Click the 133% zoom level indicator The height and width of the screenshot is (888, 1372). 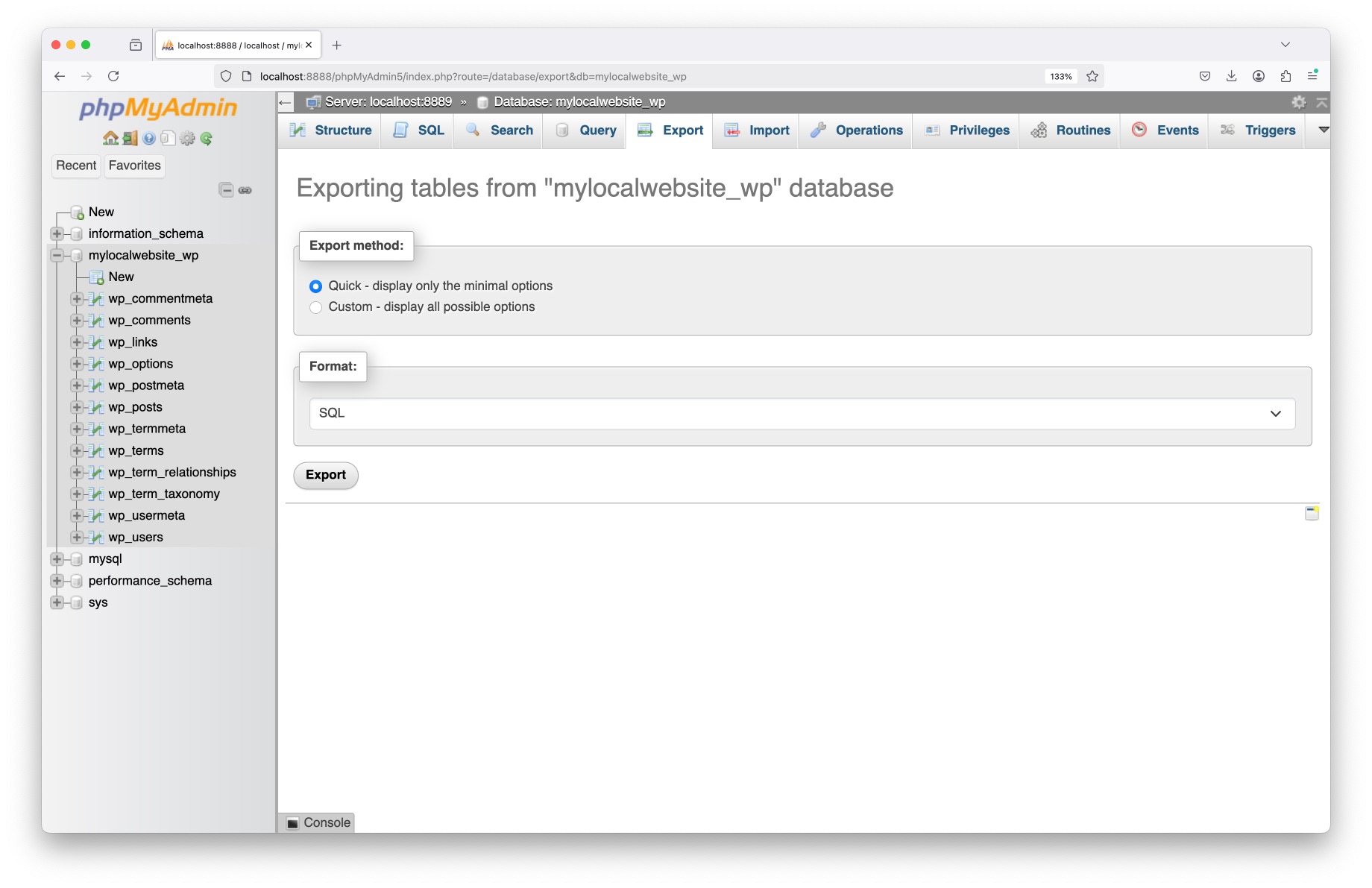click(1060, 76)
